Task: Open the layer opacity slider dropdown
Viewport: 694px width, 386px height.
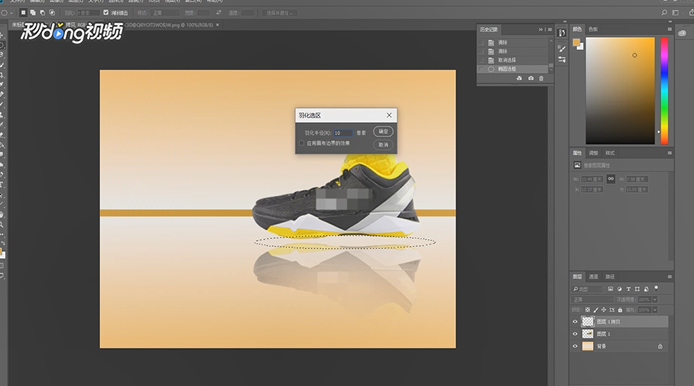Action: click(x=655, y=300)
